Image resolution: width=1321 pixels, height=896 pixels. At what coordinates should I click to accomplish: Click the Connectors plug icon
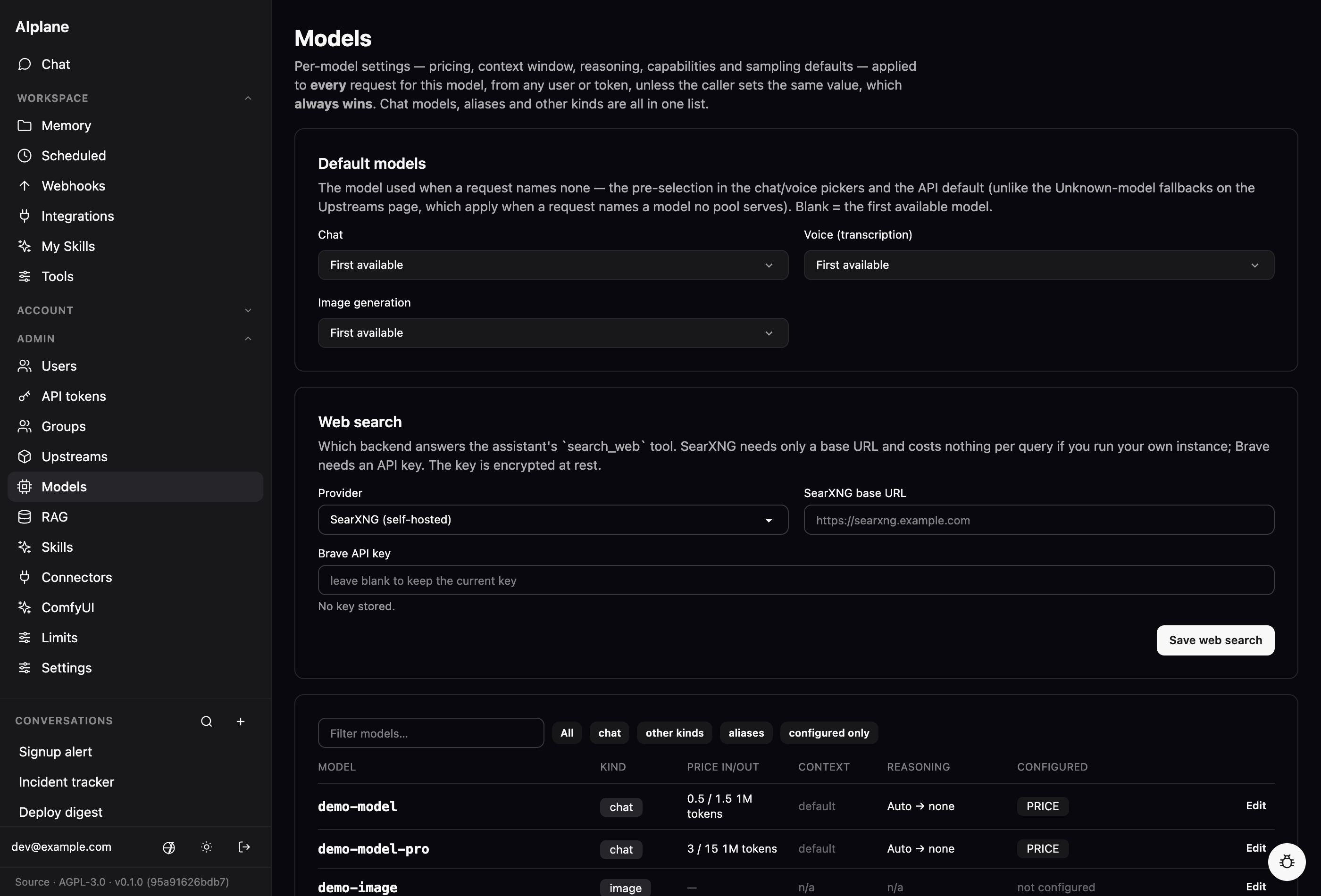(25, 577)
